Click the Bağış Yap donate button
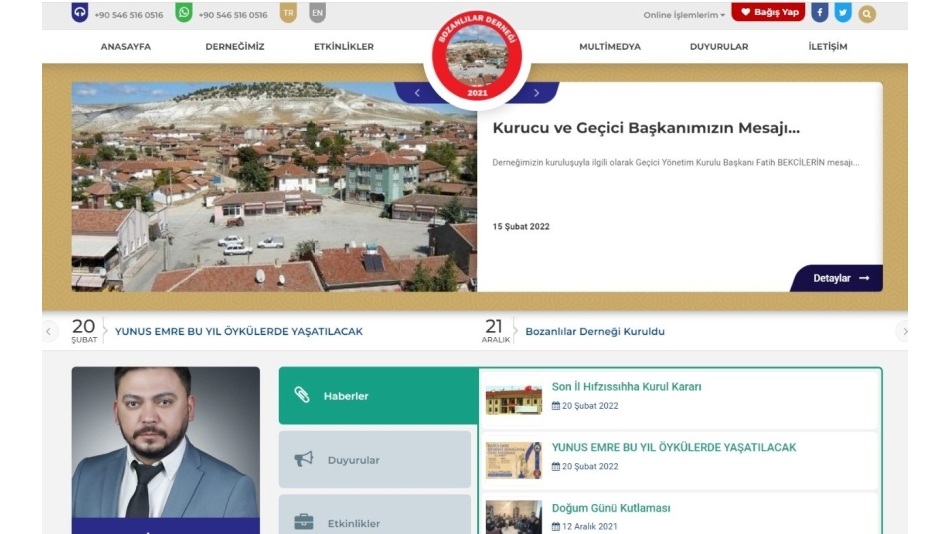This screenshot has width=950, height=534. click(768, 12)
